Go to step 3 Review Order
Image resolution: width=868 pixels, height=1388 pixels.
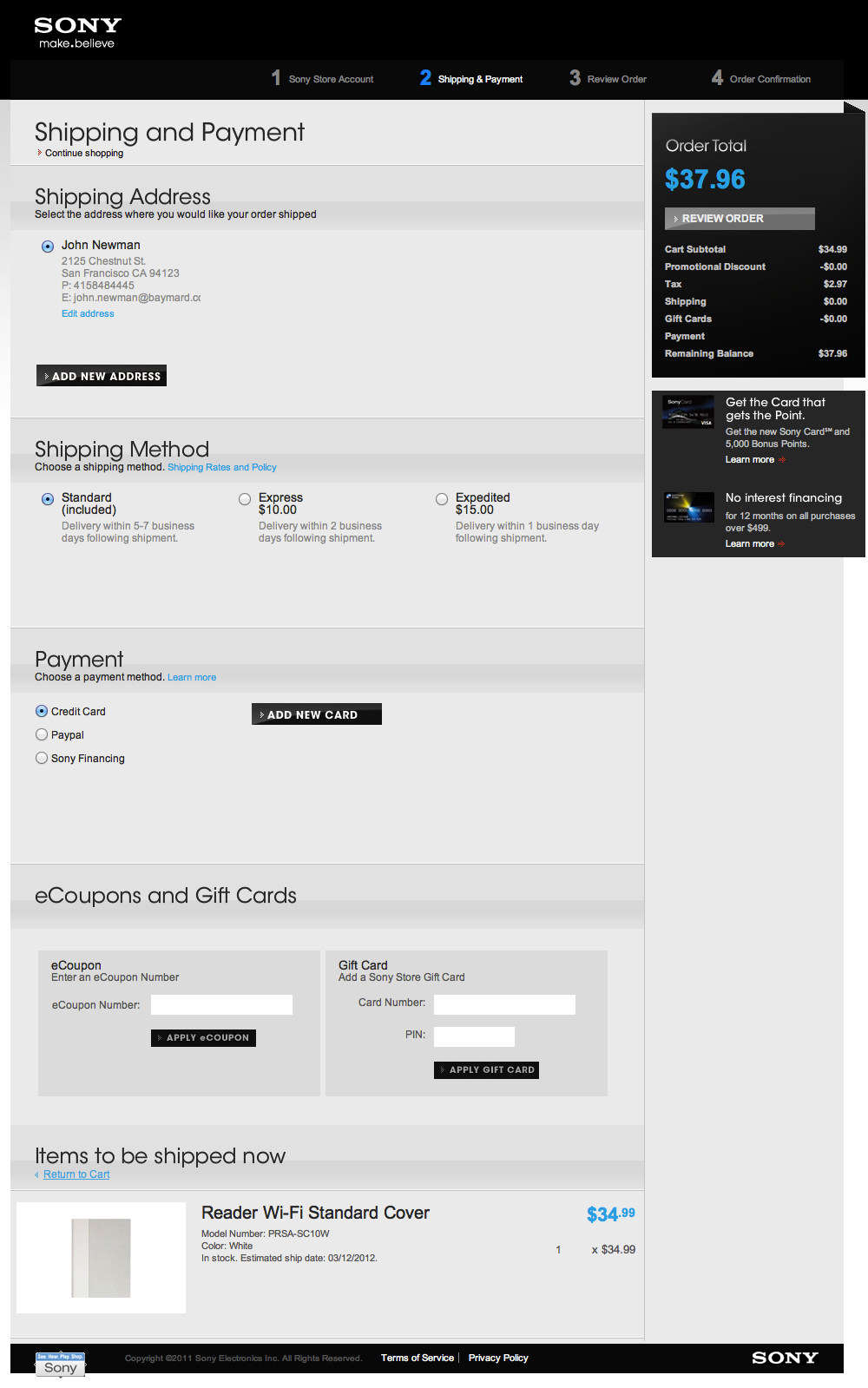point(608,78)
